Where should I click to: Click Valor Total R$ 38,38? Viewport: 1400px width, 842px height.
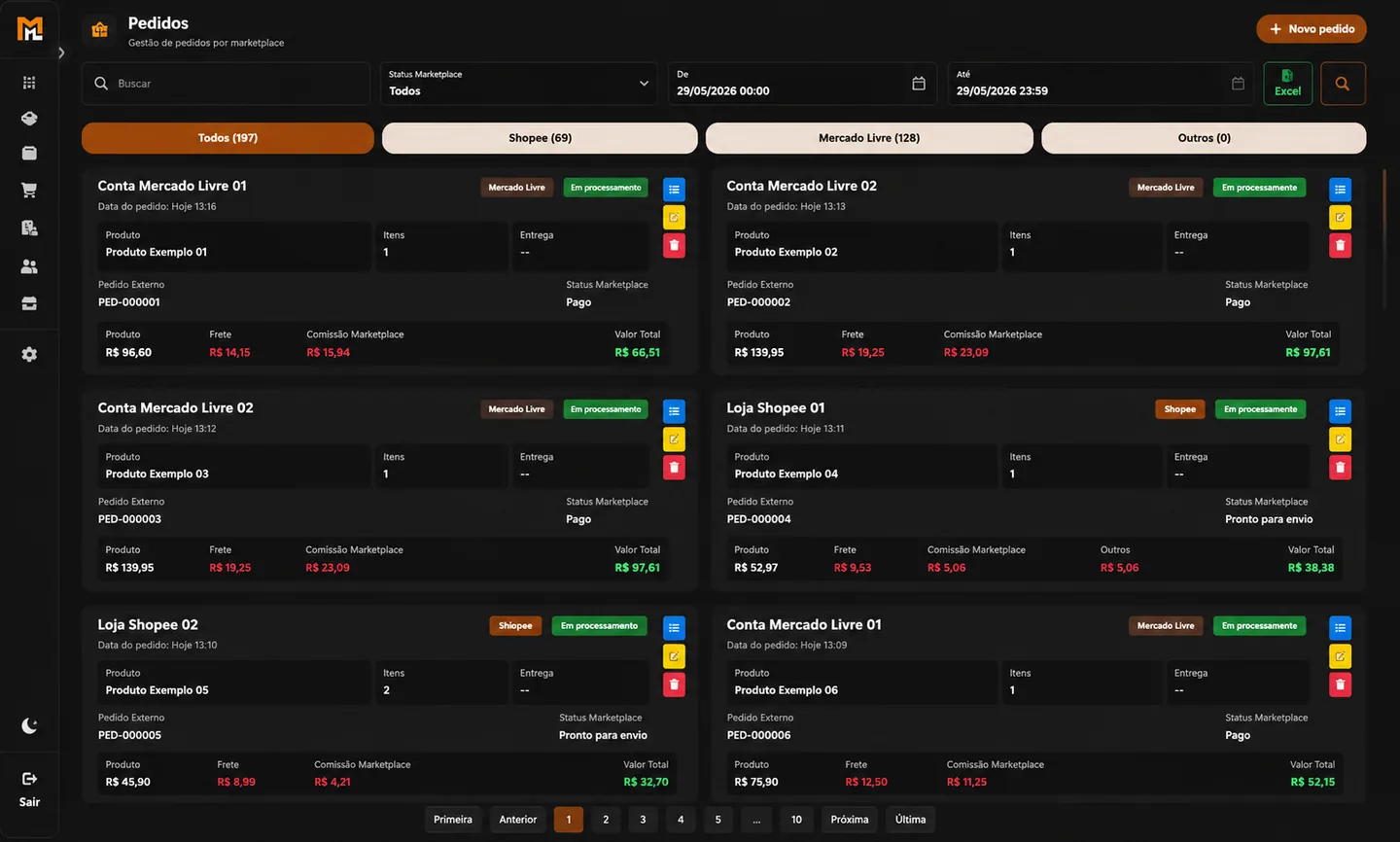(x=1311, y=568)
